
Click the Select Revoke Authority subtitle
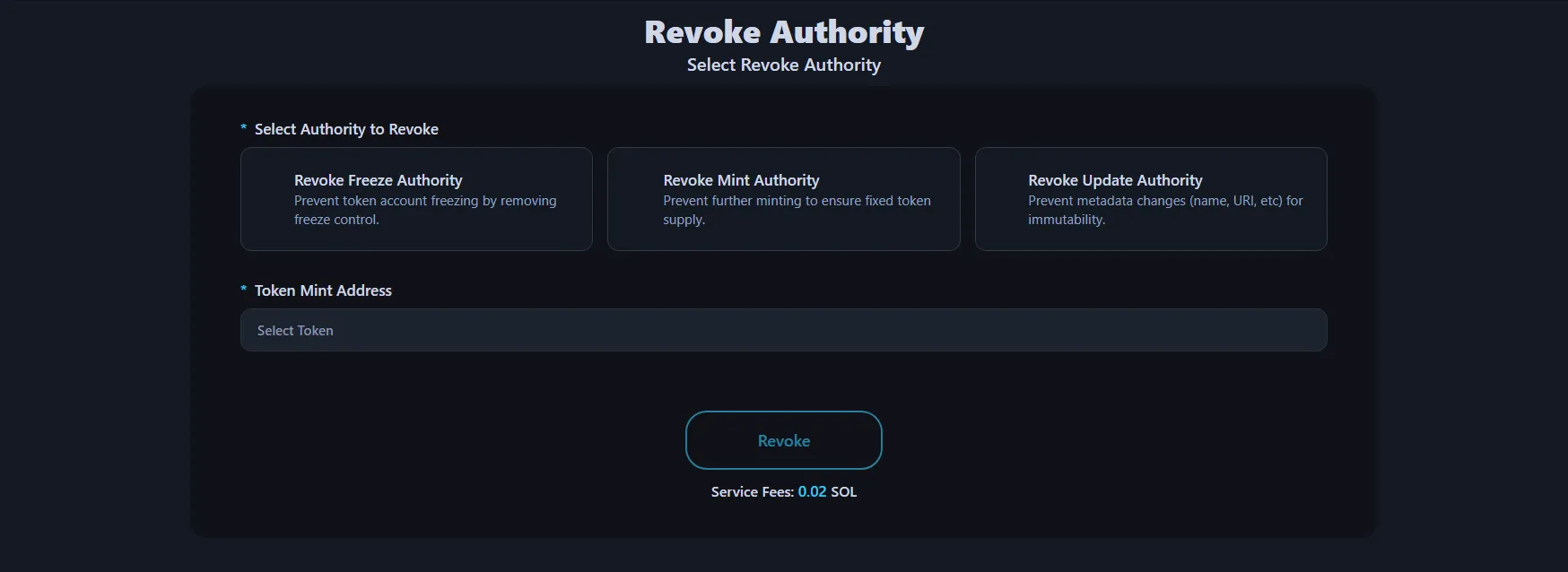[783, 65]
